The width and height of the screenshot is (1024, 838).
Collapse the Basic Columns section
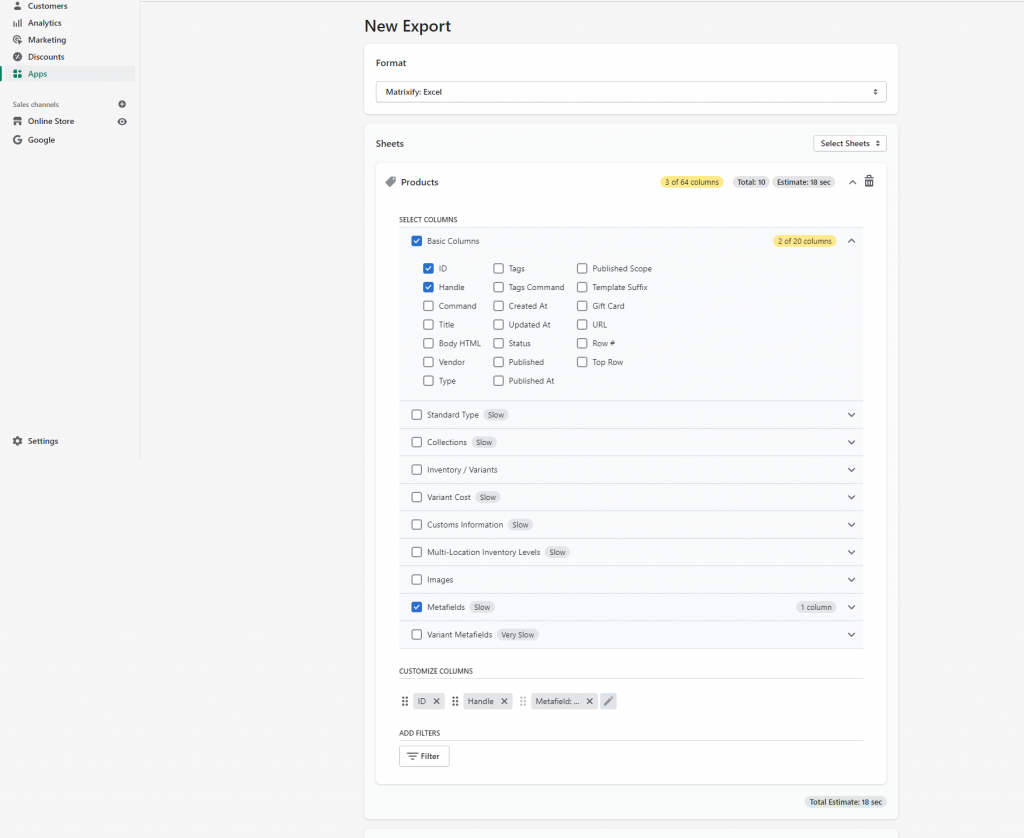[851, 240]
